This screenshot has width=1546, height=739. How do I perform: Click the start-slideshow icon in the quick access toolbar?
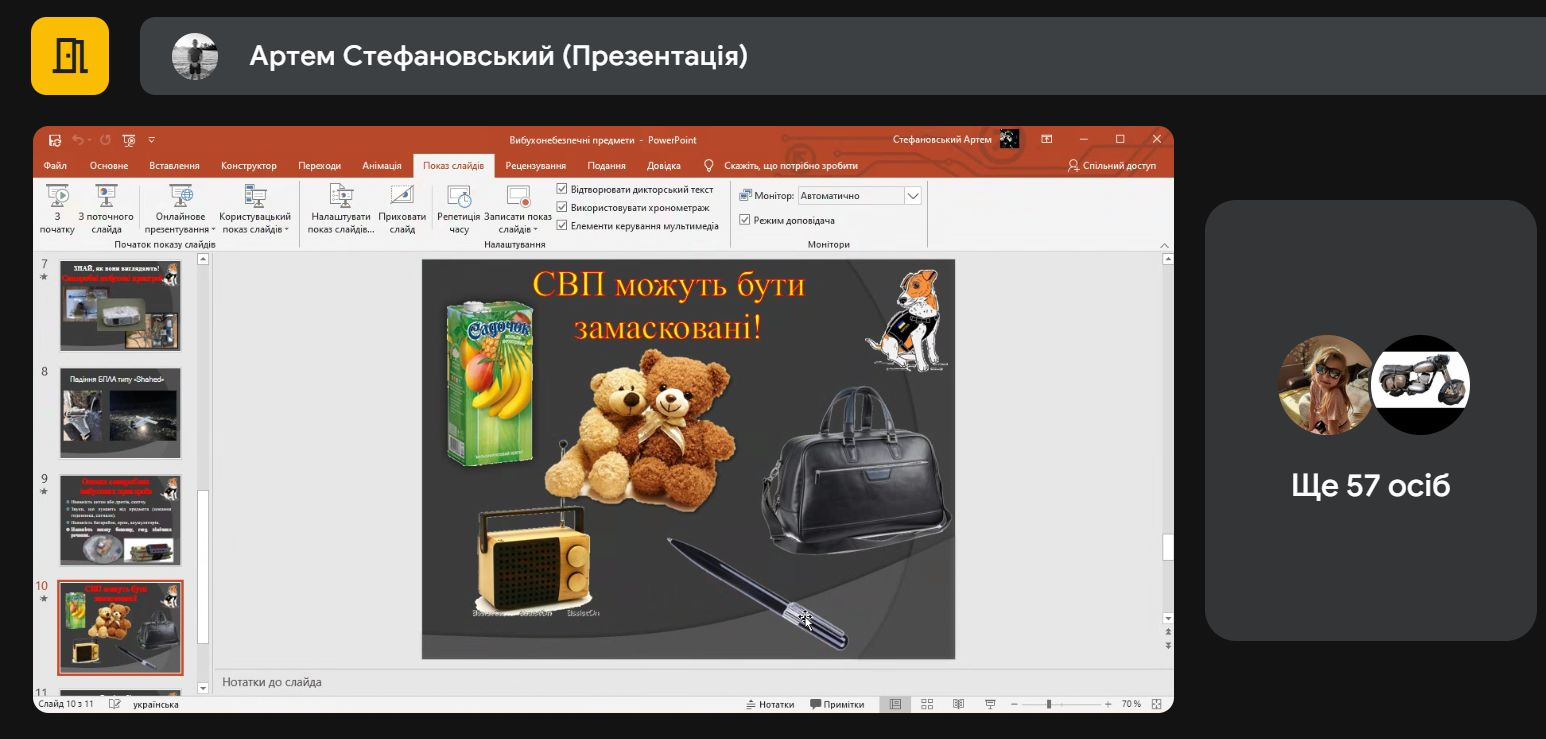pyautogui.click(x=129, y=140)
